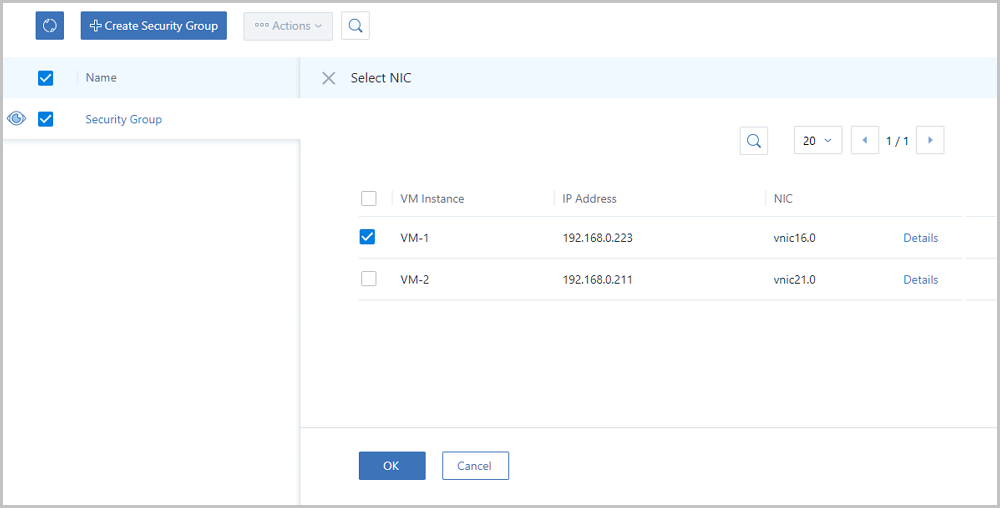Select the VM-2 instance name

point(415,279)
